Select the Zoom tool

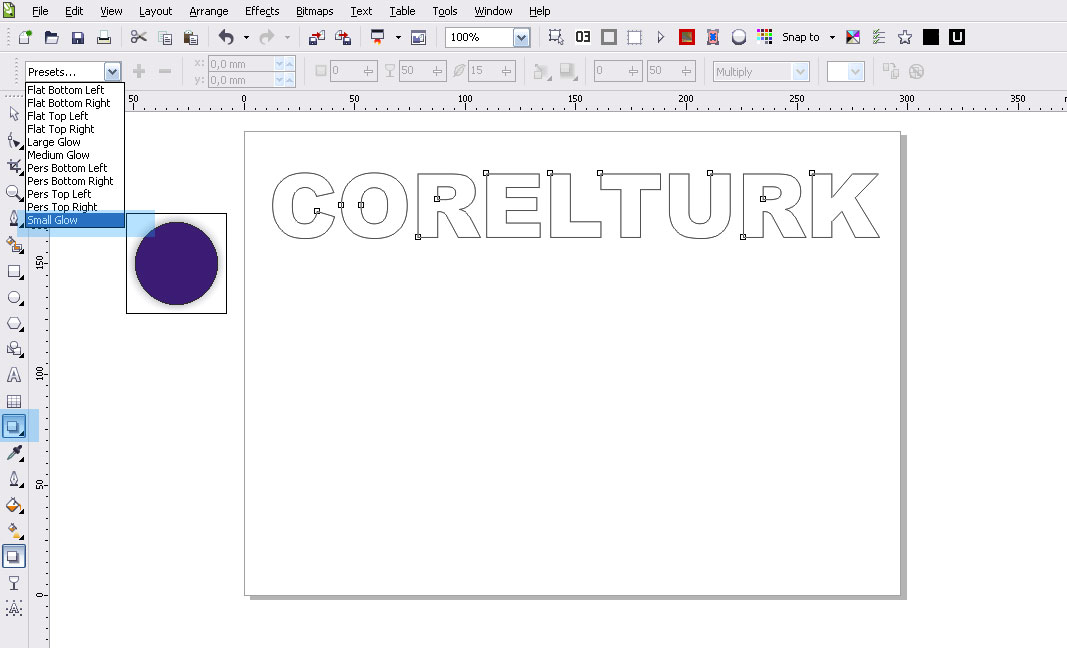[x=14, y=191]
